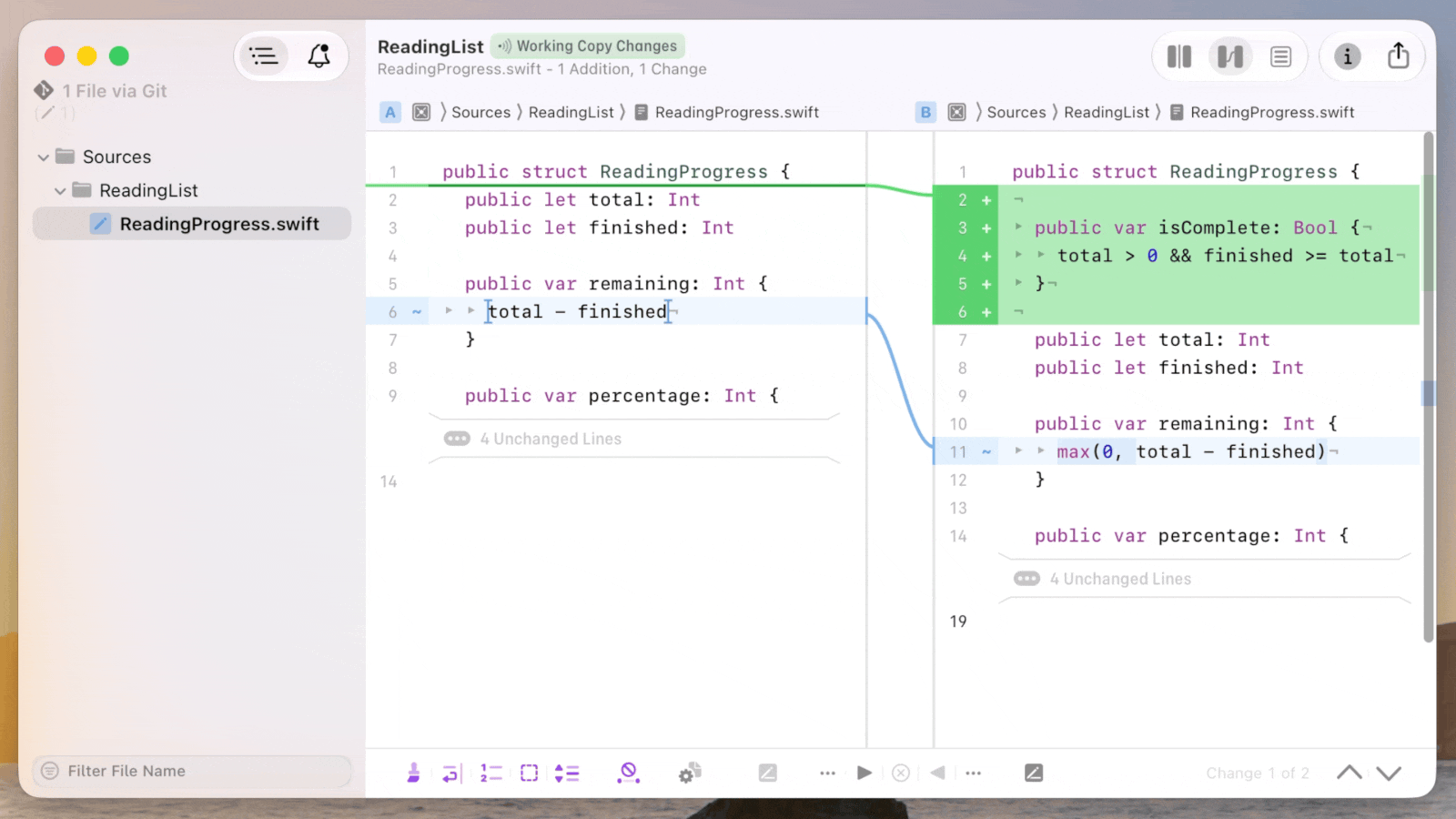1456x819 pixels.
Task: Click the Filter File Name field
Action: (x=192, y=771)
